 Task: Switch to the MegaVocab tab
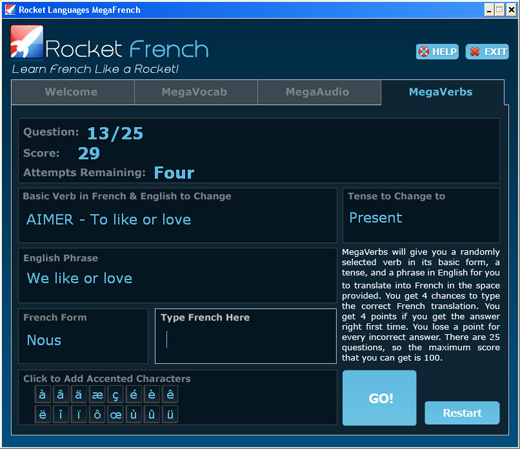tap(196, 92)
